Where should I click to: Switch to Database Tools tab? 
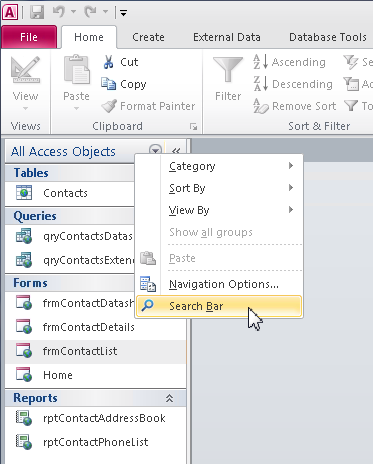(328, 37)
